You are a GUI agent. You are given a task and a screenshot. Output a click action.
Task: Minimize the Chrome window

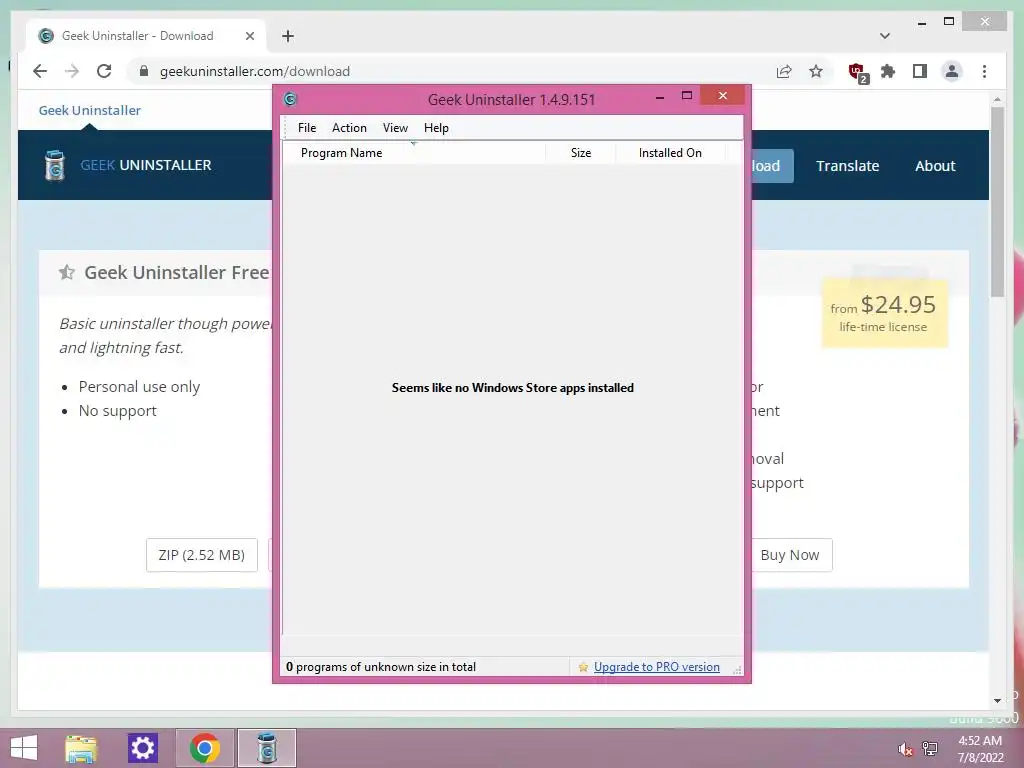pyautogui.click(x=921, y=23)
